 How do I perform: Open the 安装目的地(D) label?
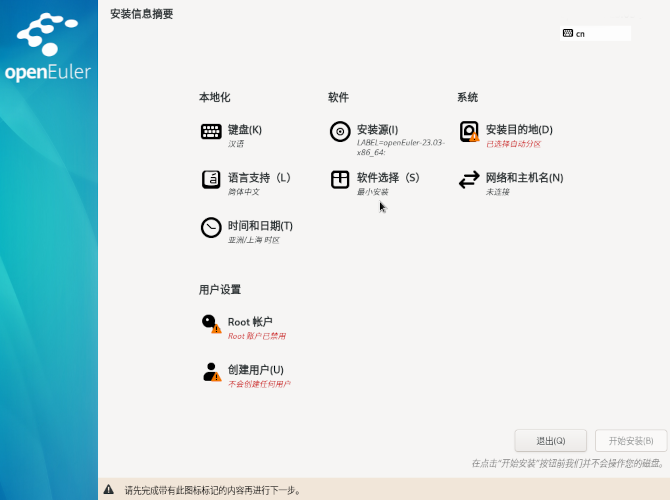519,129
